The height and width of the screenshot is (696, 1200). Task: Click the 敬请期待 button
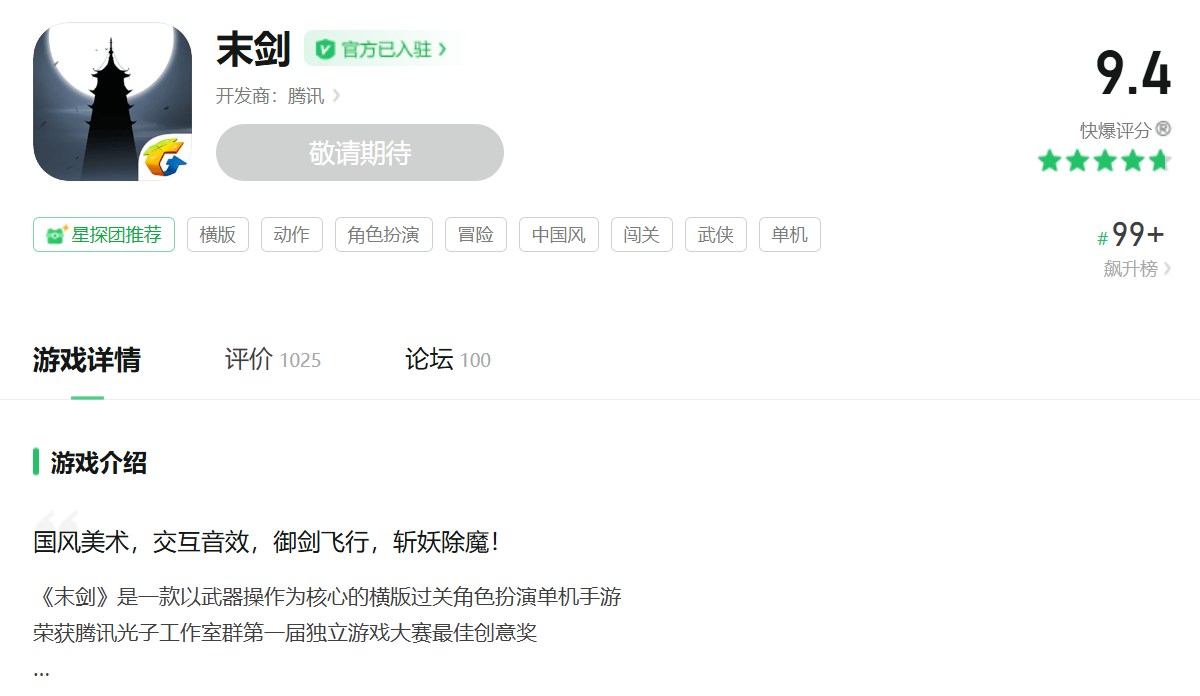pos(360,153)
